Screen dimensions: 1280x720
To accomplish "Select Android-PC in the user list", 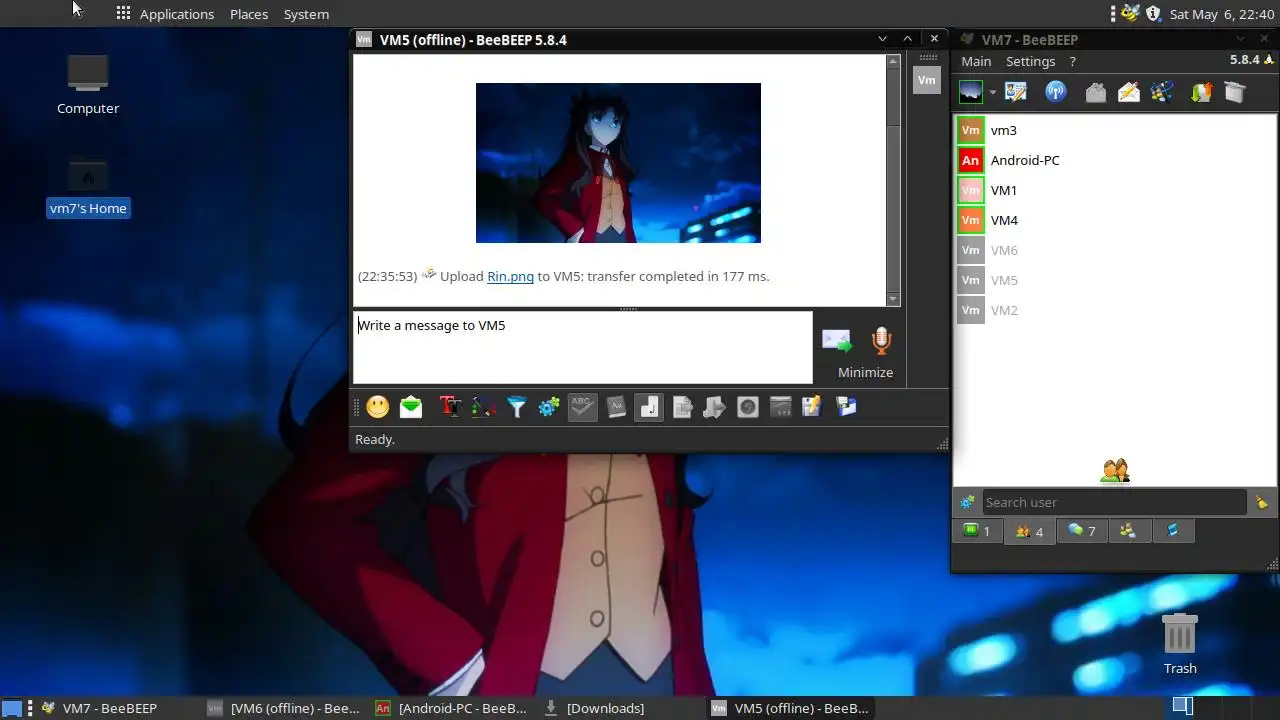I will point(1115,160).
